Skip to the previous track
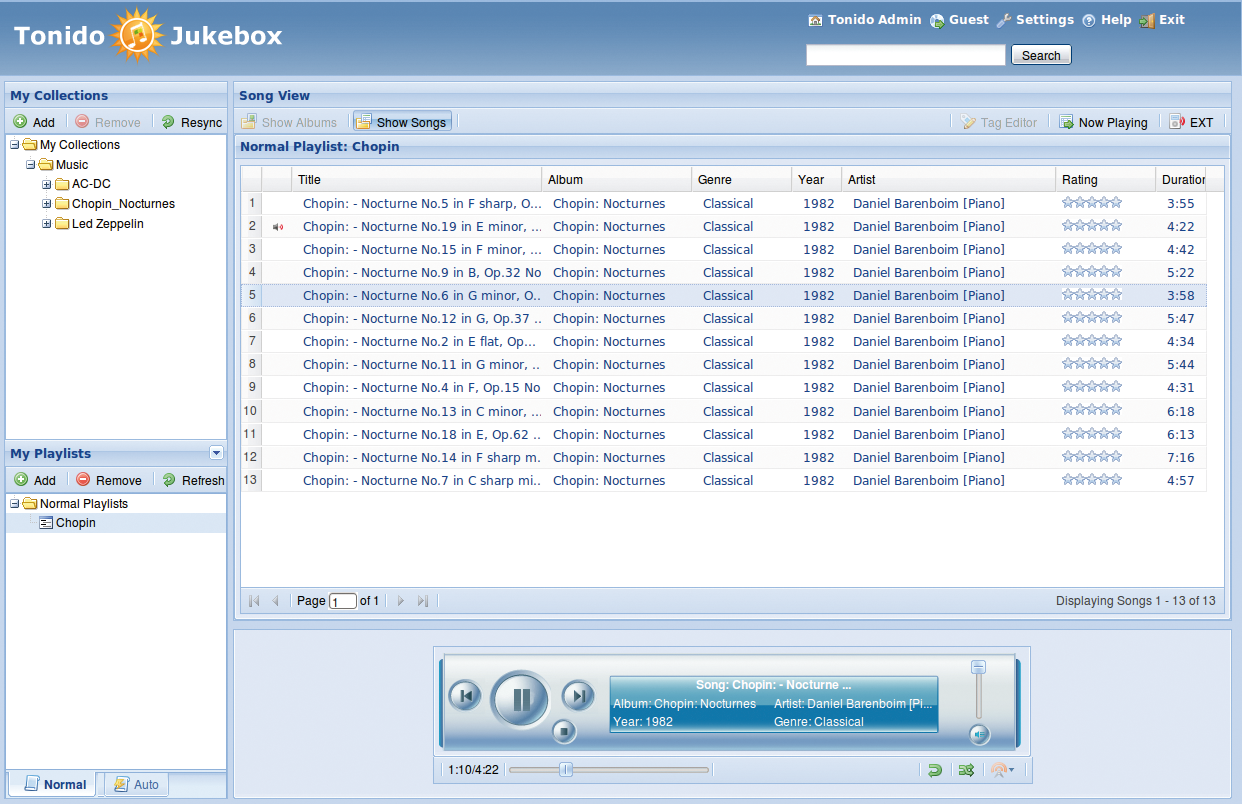Image resolution: width=1242 pixels, height=804 pixels. [x=464, y=695]
